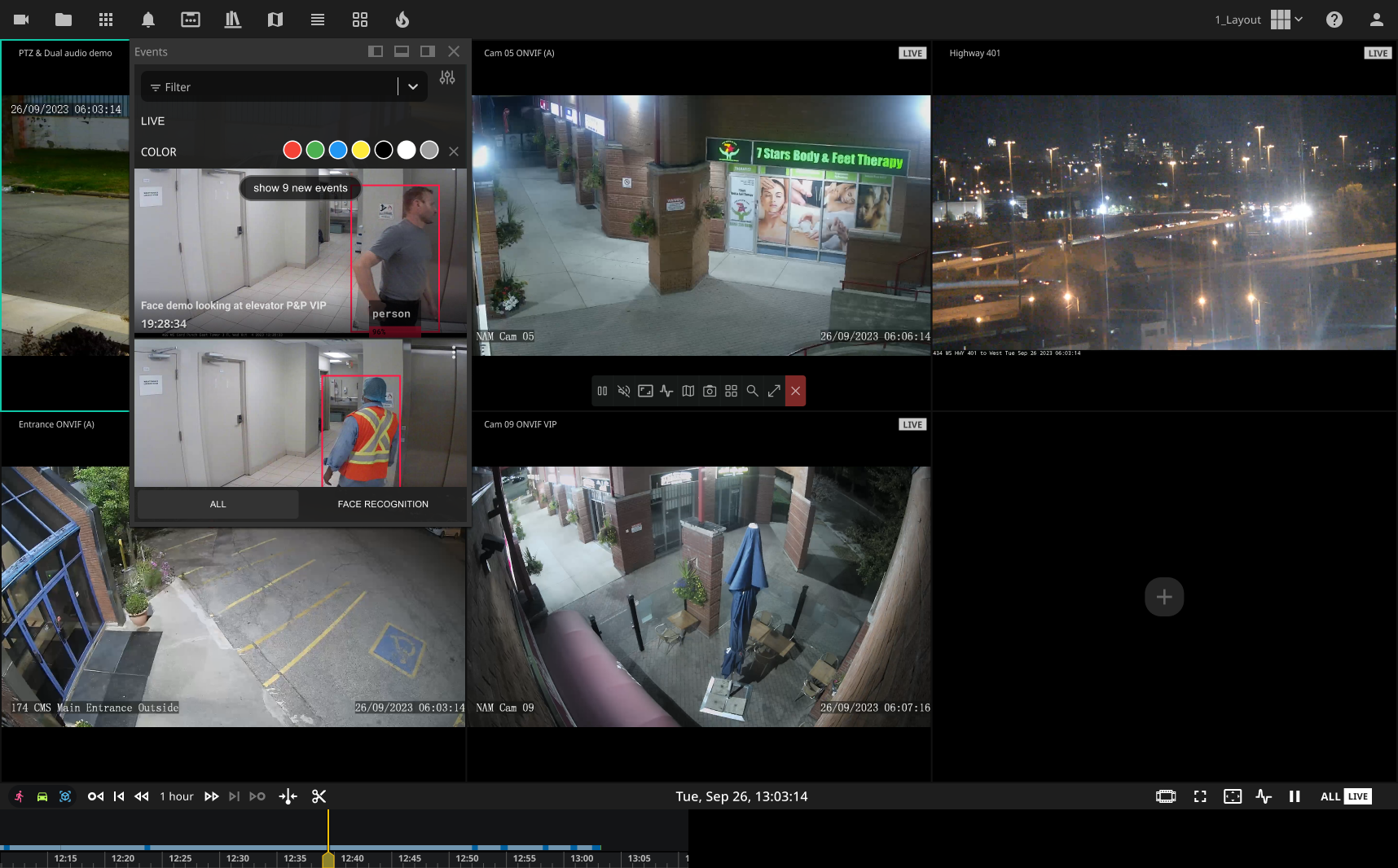The width and height of the screenshot is (1398, 868).
Task: Take a snapshot of Cam 05
Action: click(x=710, y=391)
